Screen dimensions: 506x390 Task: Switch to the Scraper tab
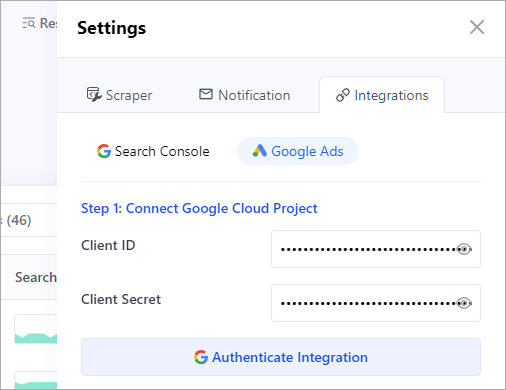[119, 95]
